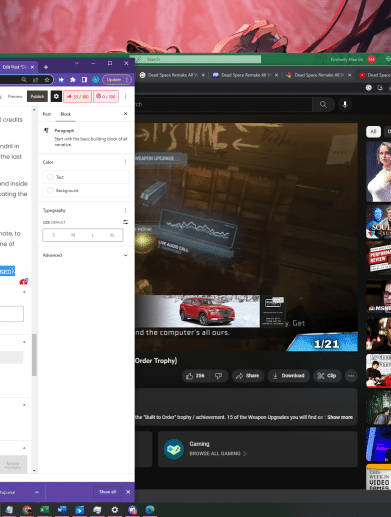Image resolution: width=391 pixels, height=517 pixels.
Task: Select the Text color option
Action: pyautogui.click(x=86, y=177)
